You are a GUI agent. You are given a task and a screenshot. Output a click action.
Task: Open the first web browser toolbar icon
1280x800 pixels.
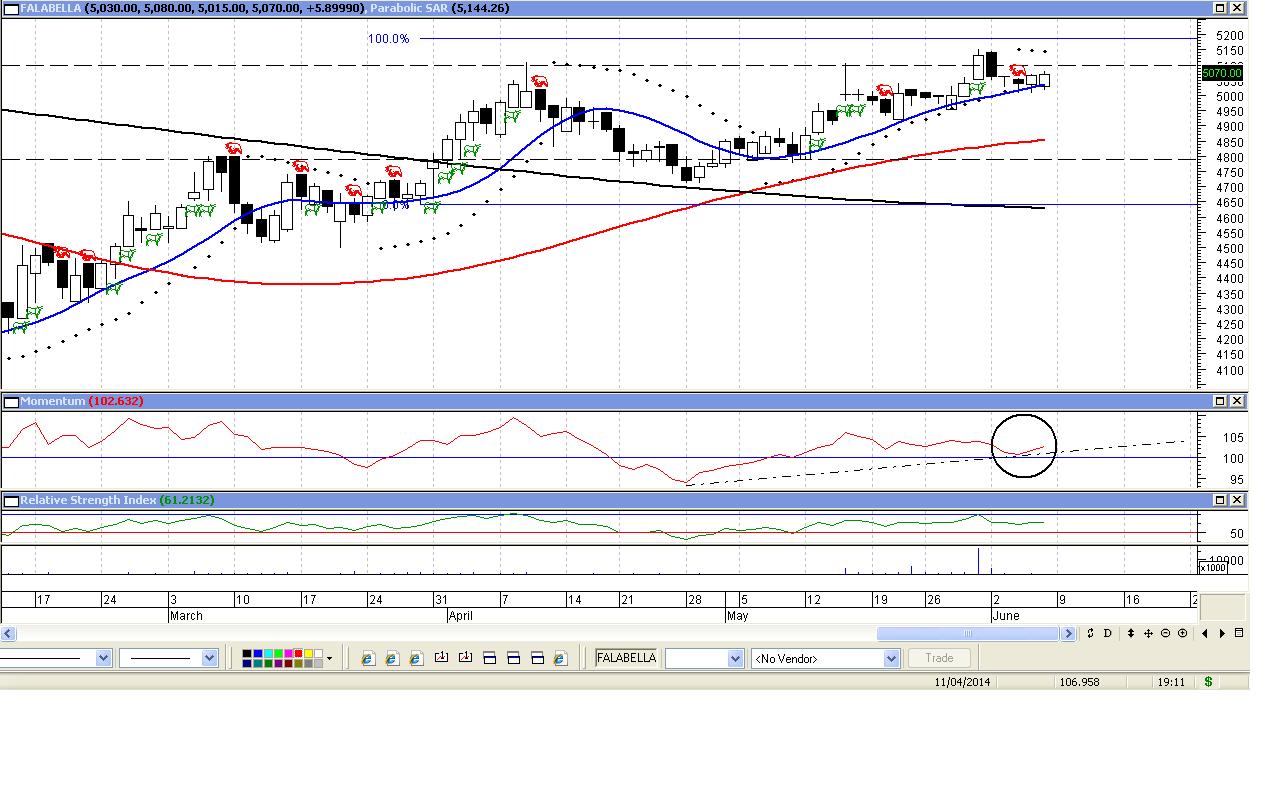[367, 658]
